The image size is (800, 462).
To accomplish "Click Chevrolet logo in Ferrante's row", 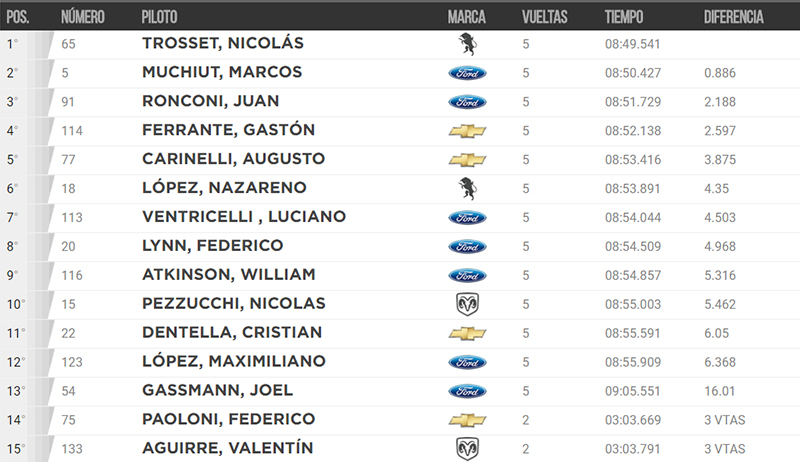I will click(467, 131).
